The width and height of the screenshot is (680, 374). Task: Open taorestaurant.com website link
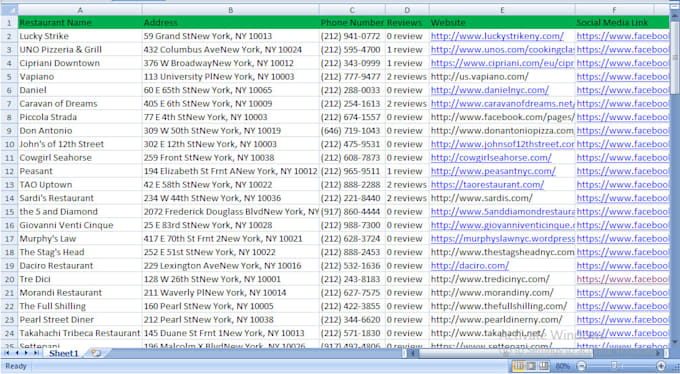coord(487,184)
